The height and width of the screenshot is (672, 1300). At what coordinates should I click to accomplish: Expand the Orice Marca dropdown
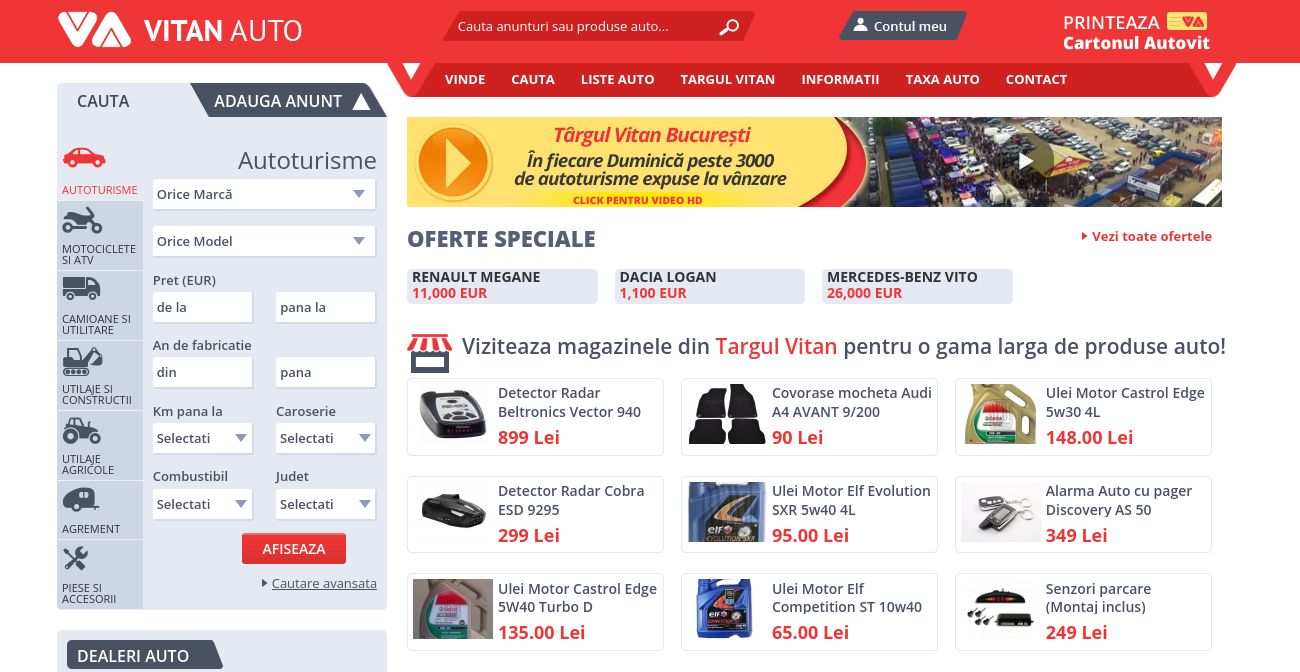click(x=264, y=194)
